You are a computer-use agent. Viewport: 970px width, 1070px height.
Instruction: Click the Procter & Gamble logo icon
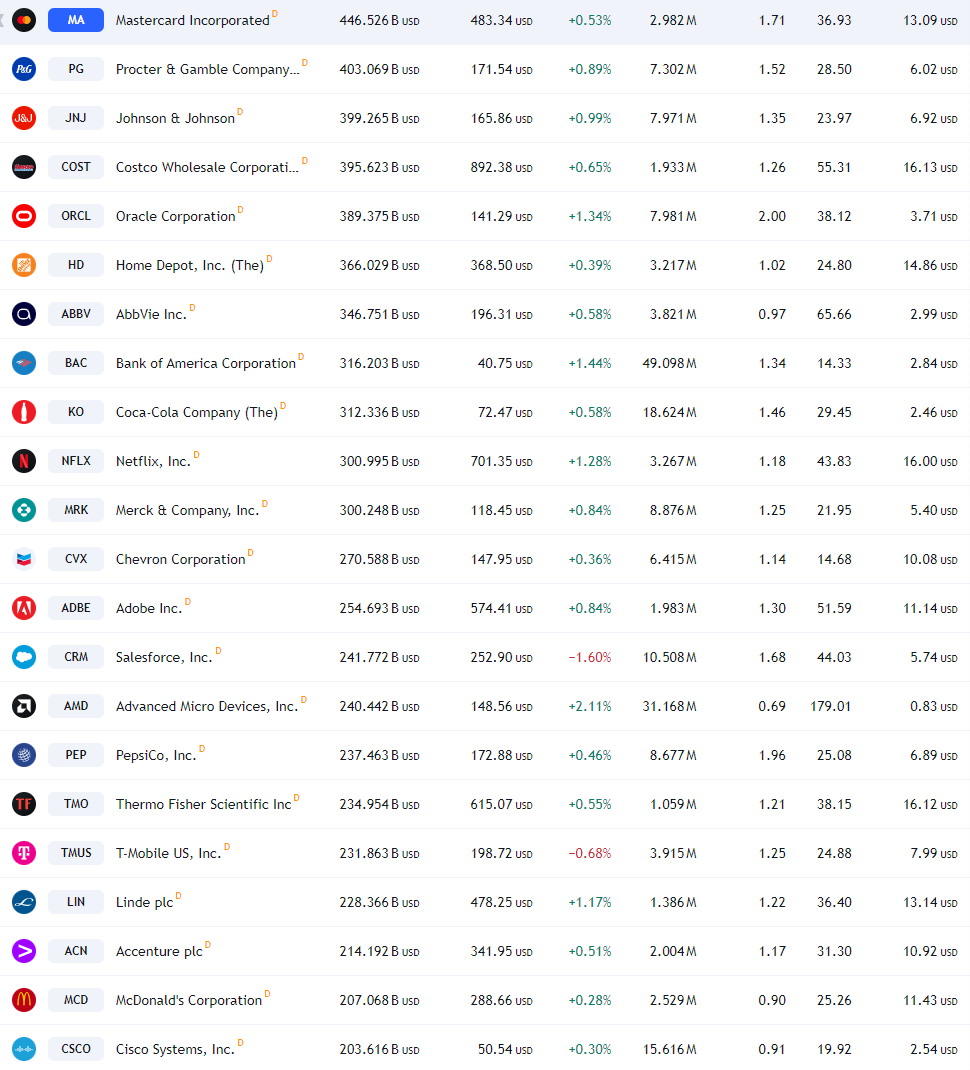point(24,69)
